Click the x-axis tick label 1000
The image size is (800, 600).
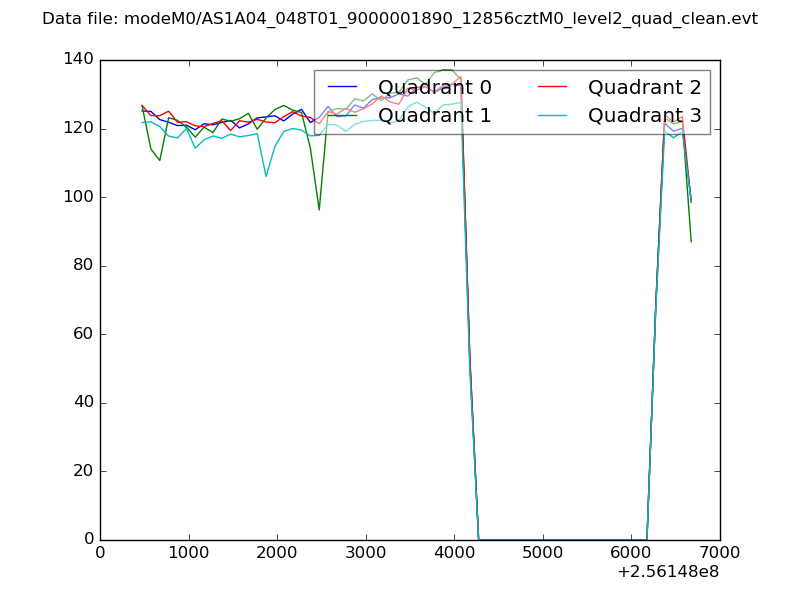pos(188,551)
